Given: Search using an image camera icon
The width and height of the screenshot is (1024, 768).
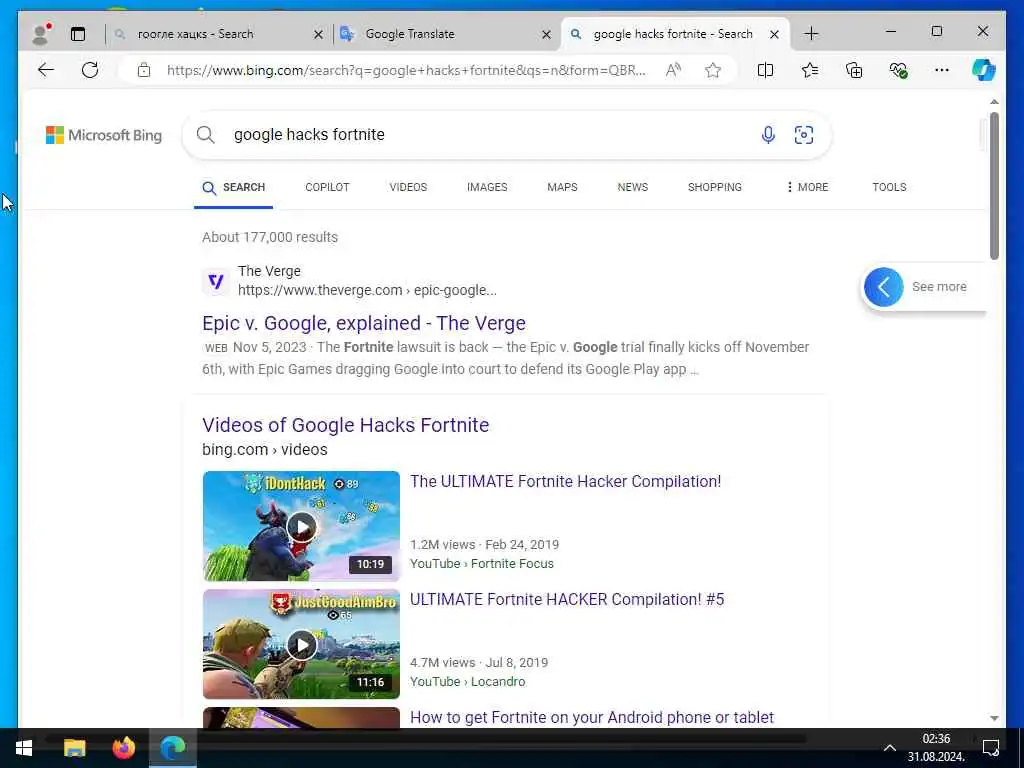Looking at the screenshot, I should click(804, 135).
